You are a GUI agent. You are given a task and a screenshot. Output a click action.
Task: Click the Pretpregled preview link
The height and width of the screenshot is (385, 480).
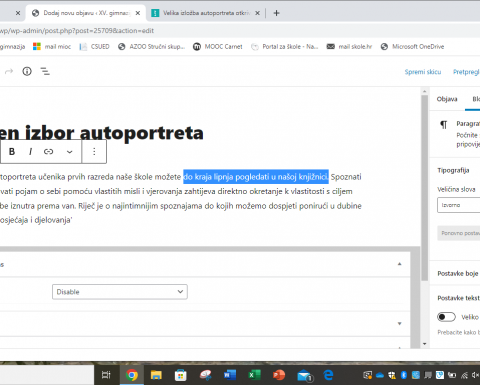coord(466,72)
